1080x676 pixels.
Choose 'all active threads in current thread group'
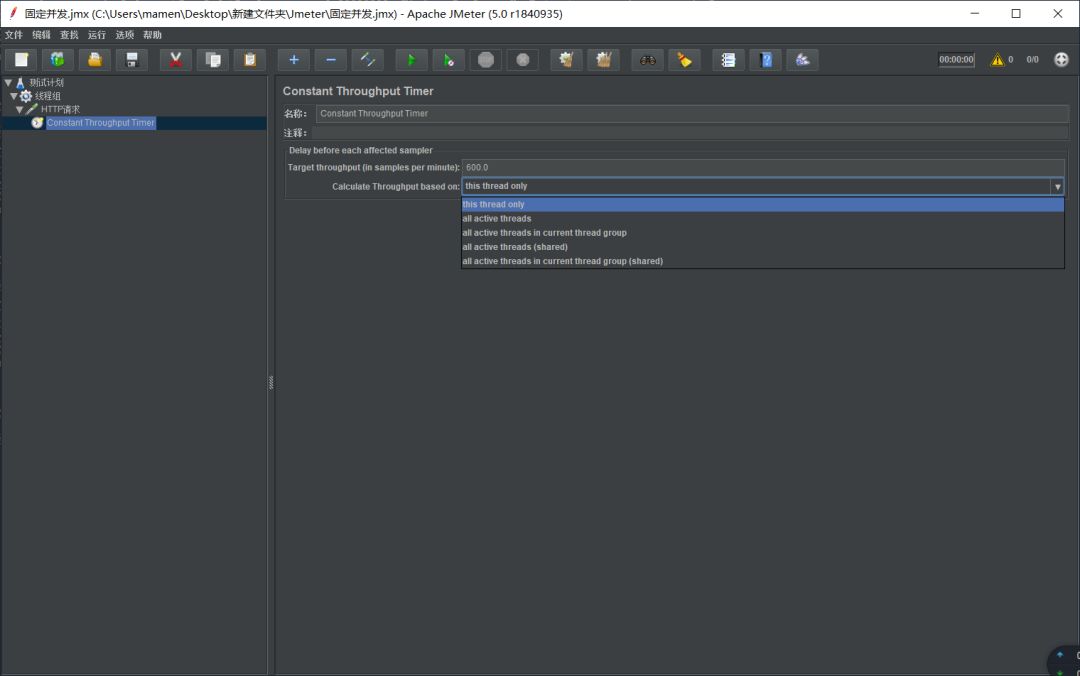762,233
